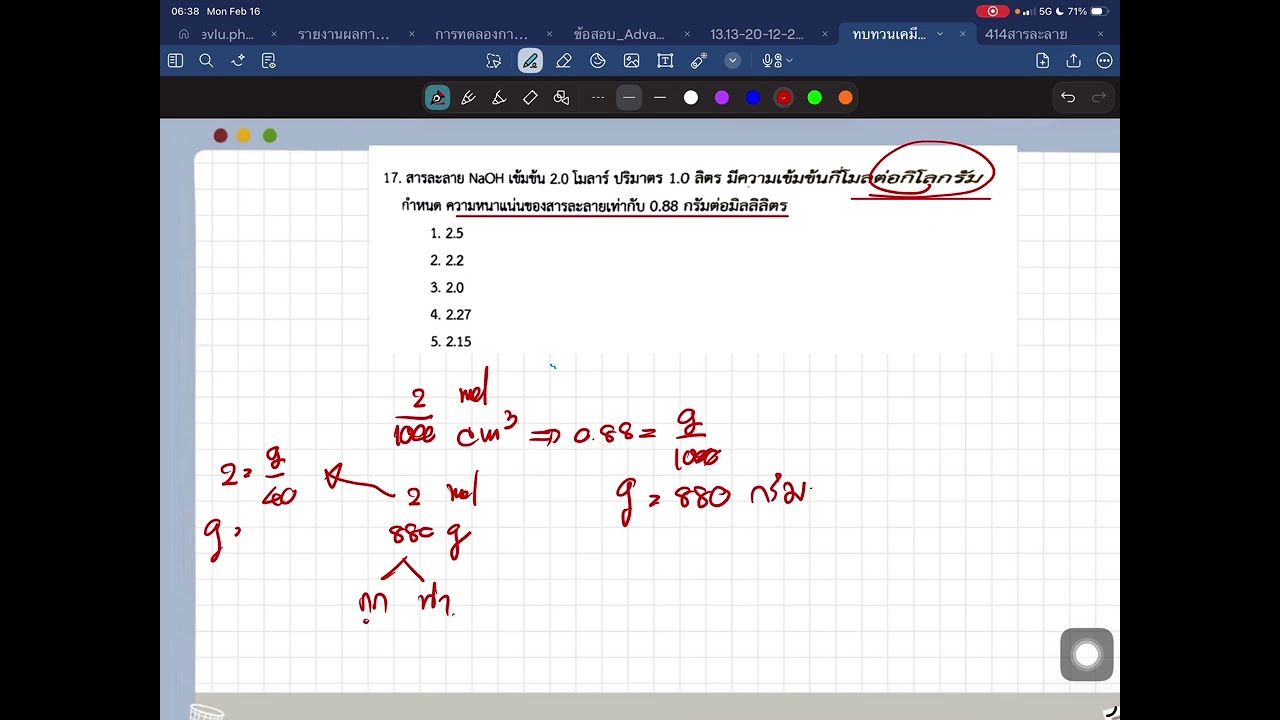1280x720 pixels.
Task: Expand more tools chevron button
Action: tap(733, 61)
